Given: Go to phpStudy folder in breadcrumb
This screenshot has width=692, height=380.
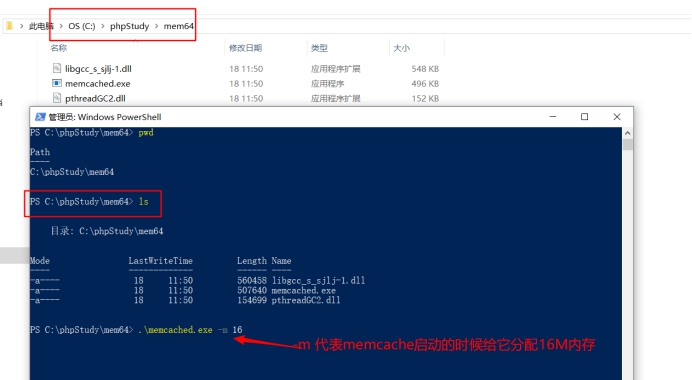Looking at the screenshot, I should (x=129, y=26).
